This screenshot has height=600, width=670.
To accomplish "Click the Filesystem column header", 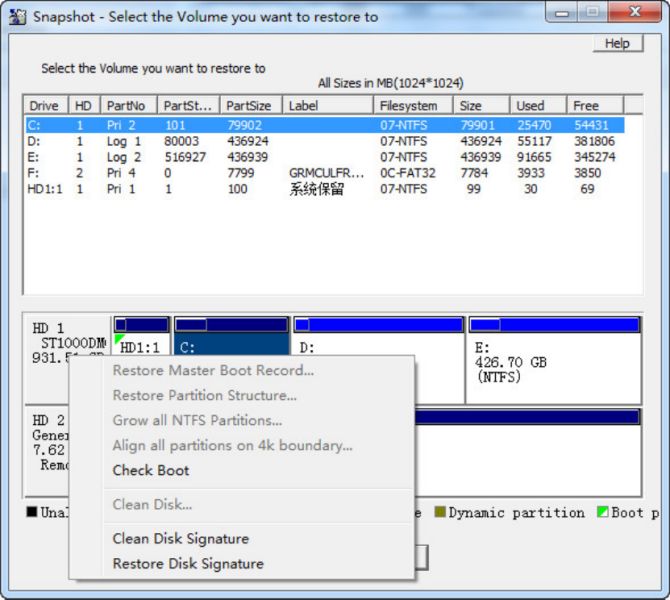I will [x=413, y=105].
